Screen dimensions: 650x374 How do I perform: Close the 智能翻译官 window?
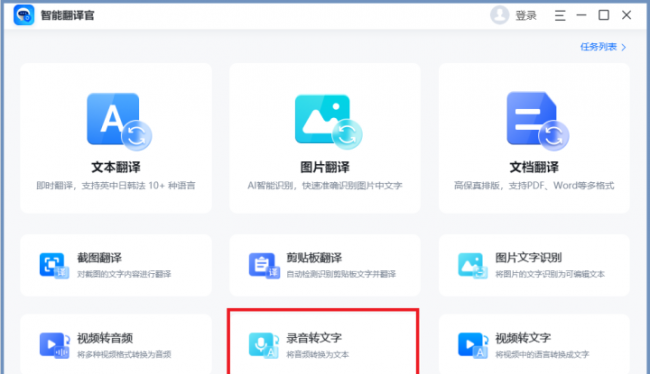(x=626, y=15)
